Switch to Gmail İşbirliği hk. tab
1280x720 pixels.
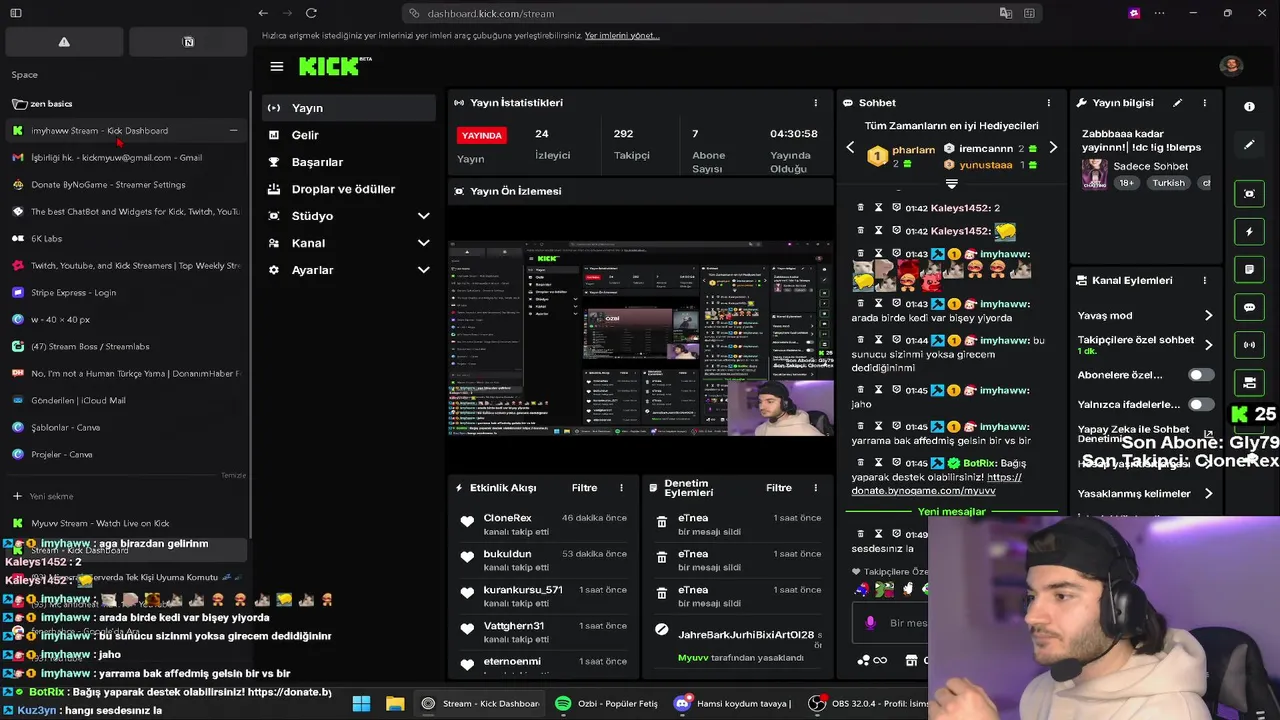pyautogui.click(x=126, y=158)
